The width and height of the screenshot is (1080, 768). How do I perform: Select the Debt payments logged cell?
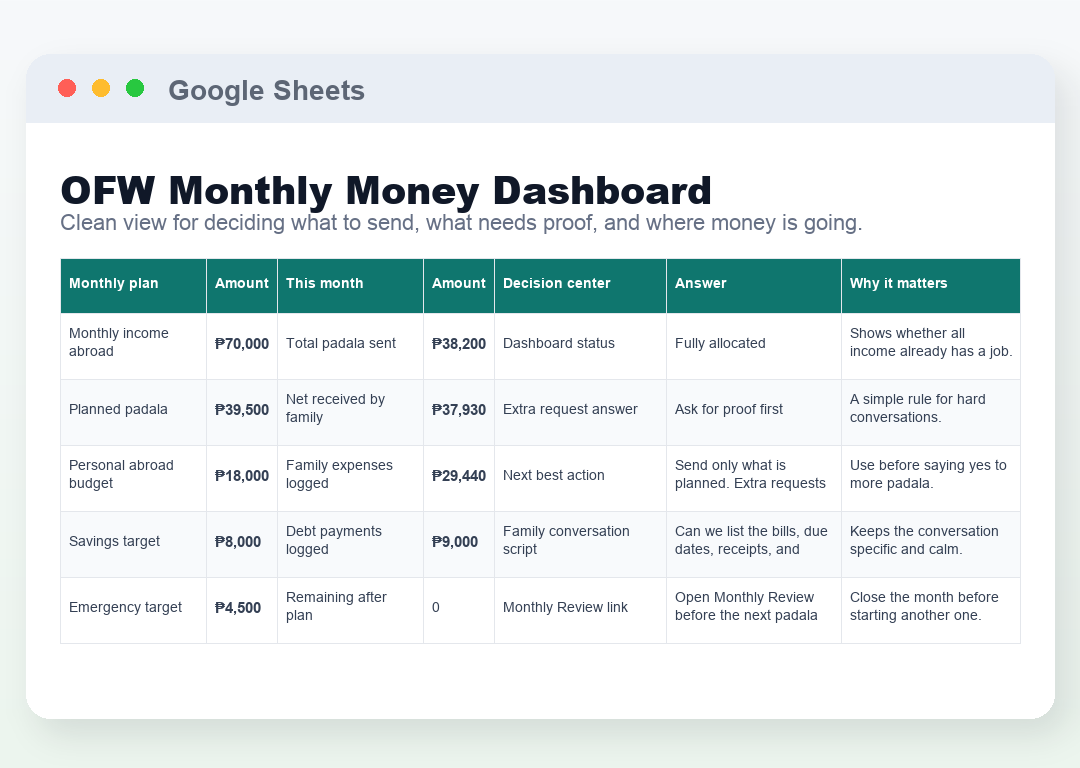click(351, 545)
